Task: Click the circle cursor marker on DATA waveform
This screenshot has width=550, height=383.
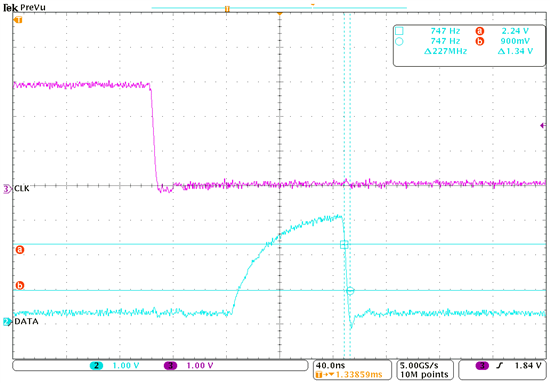Action: click(x=350, y=290)
